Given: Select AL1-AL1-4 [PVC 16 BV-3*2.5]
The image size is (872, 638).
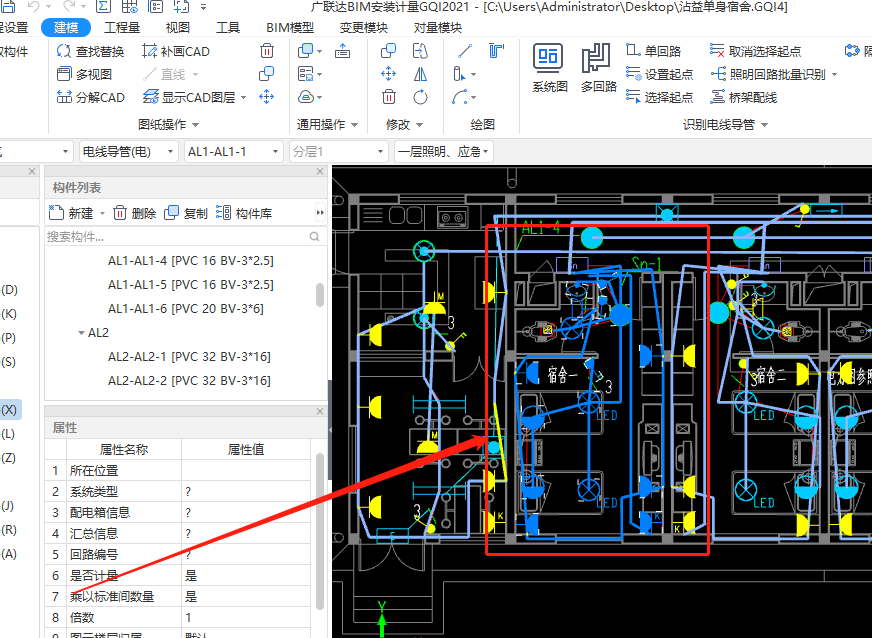Looking at the screenshot, I should coord(191,260).
